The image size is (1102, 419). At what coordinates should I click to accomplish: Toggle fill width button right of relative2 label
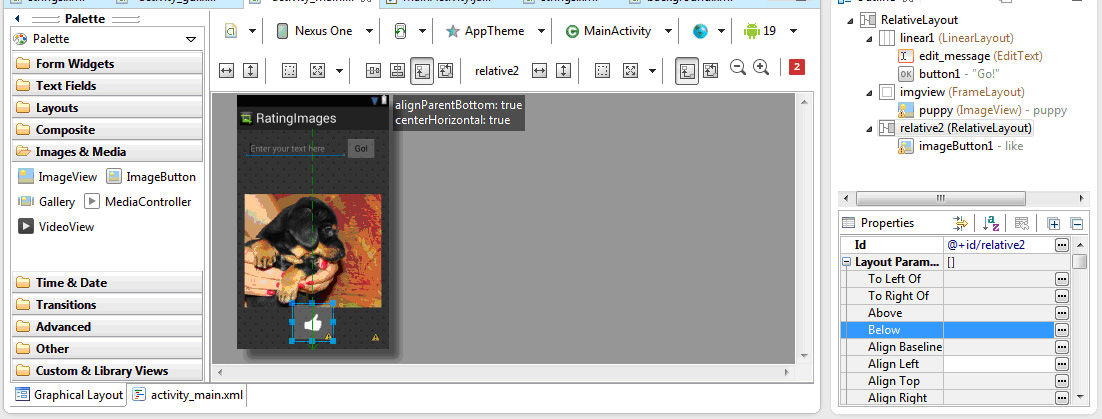tap(539, 70)
